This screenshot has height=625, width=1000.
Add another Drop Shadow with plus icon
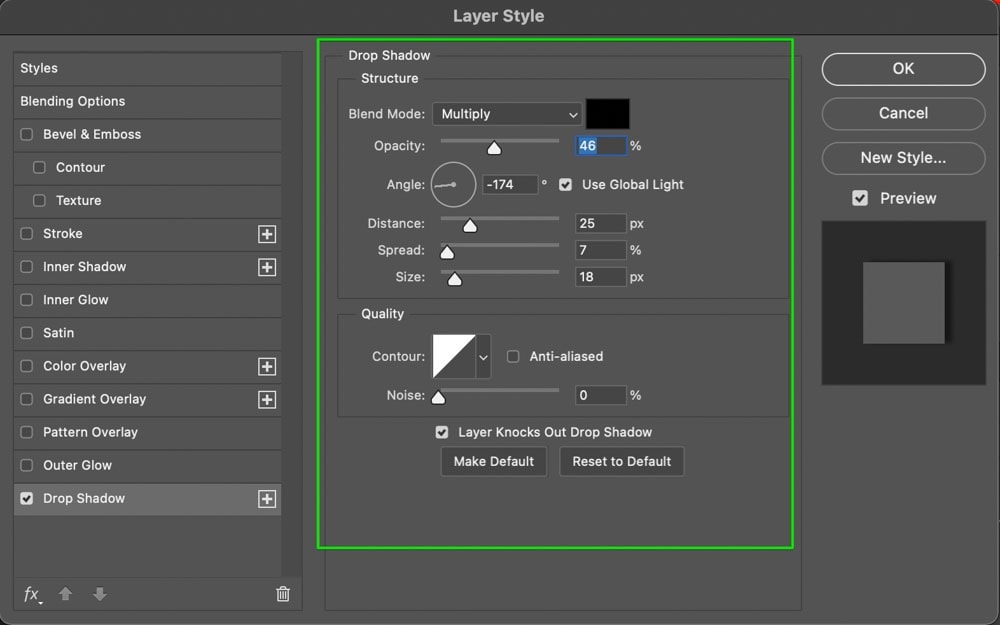[267, 499]
